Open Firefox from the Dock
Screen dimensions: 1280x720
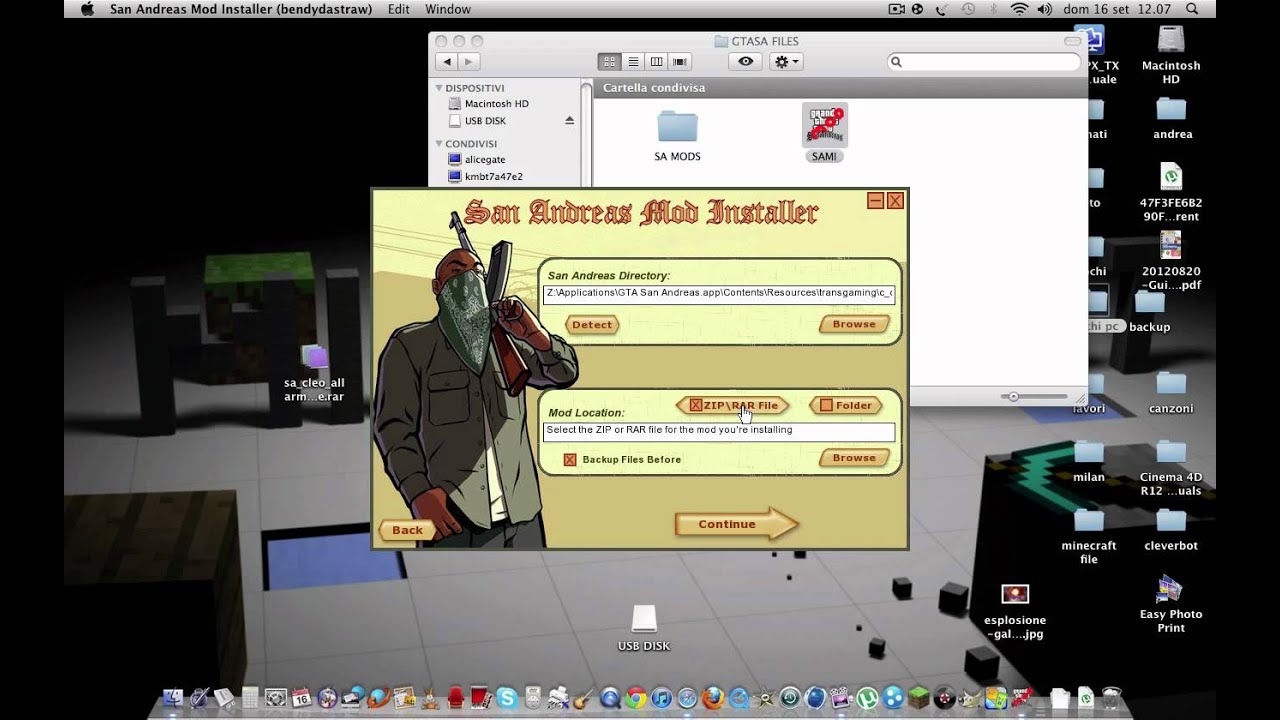(713, 698)
